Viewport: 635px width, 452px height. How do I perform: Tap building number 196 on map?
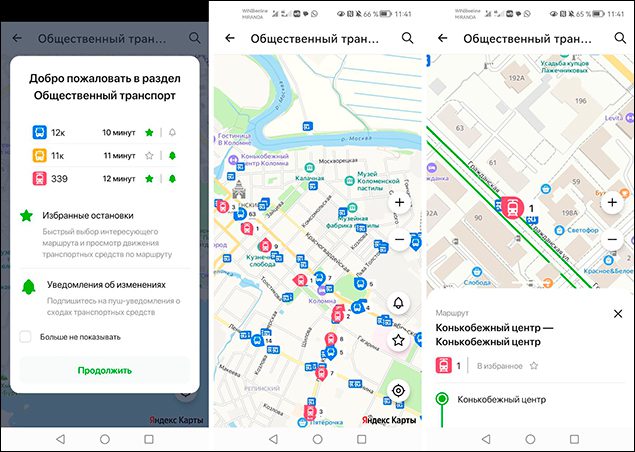click(x=581, y=100)
